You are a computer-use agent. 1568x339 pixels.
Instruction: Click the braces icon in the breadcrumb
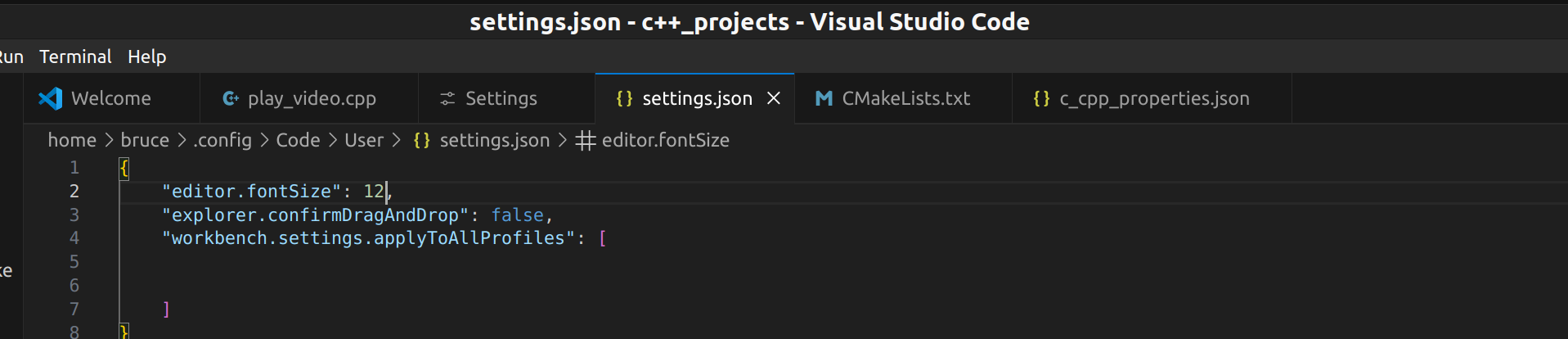(x=421, y=140)
